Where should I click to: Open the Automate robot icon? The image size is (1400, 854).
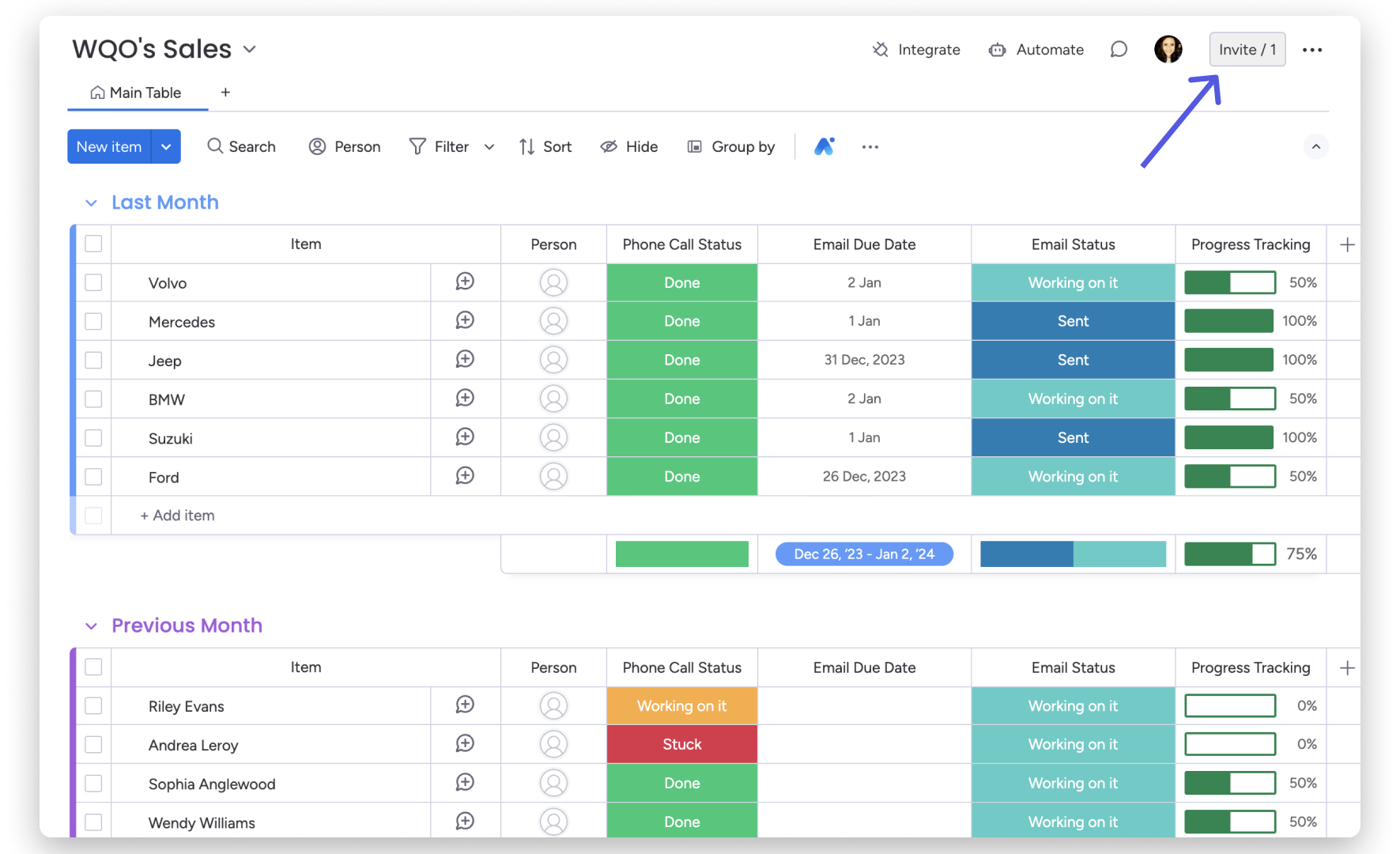(997, 50)
